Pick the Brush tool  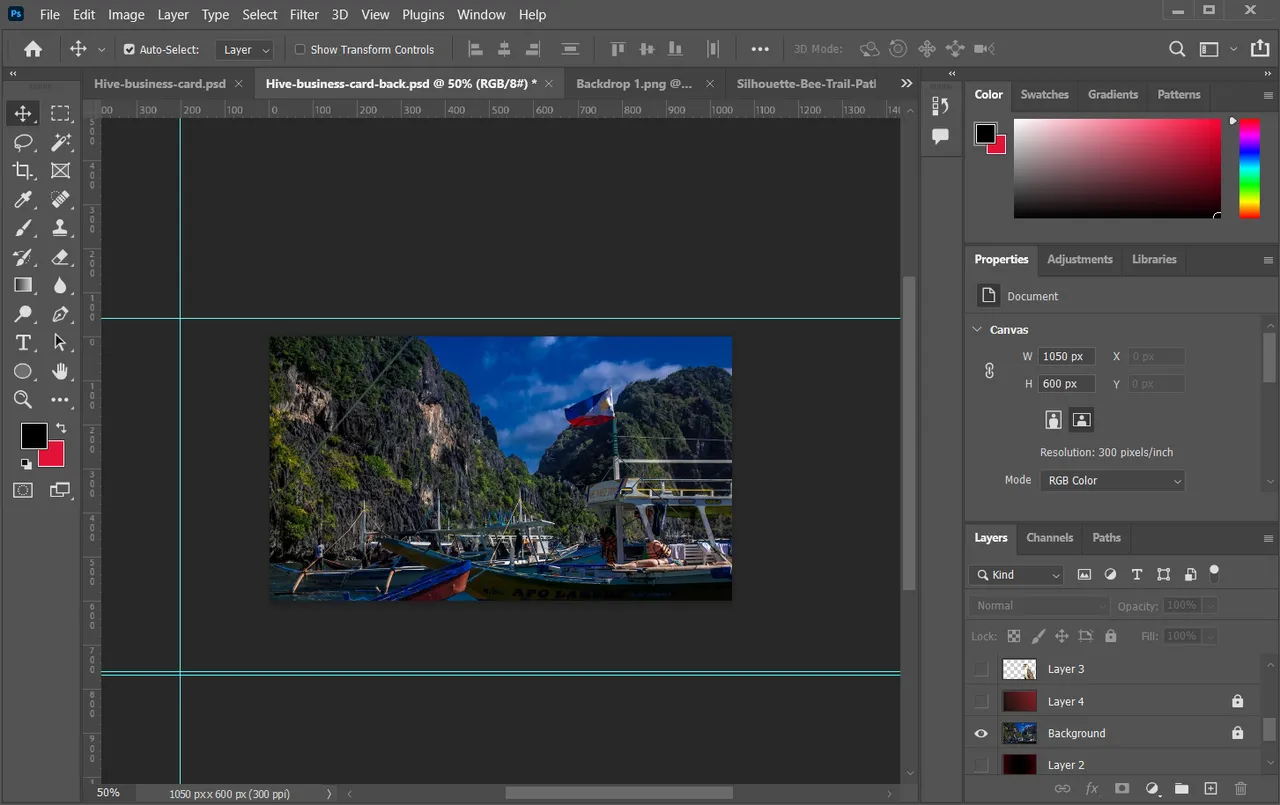pos(23,228)
